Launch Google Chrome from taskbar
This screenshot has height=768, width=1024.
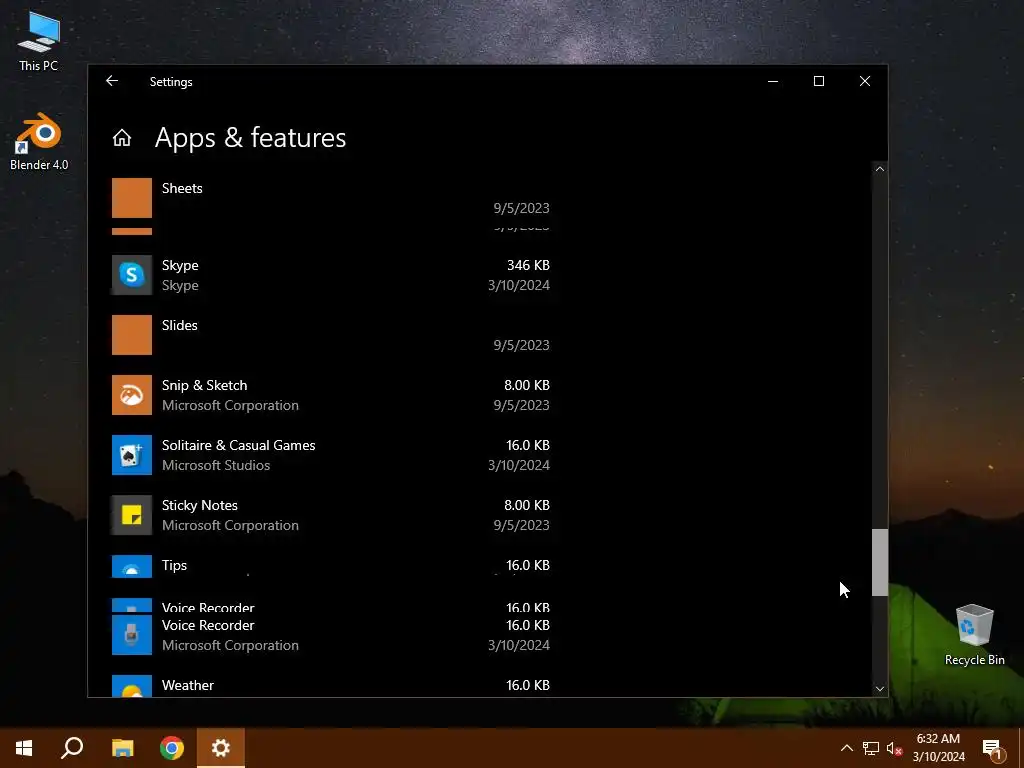tap(172, 748)
